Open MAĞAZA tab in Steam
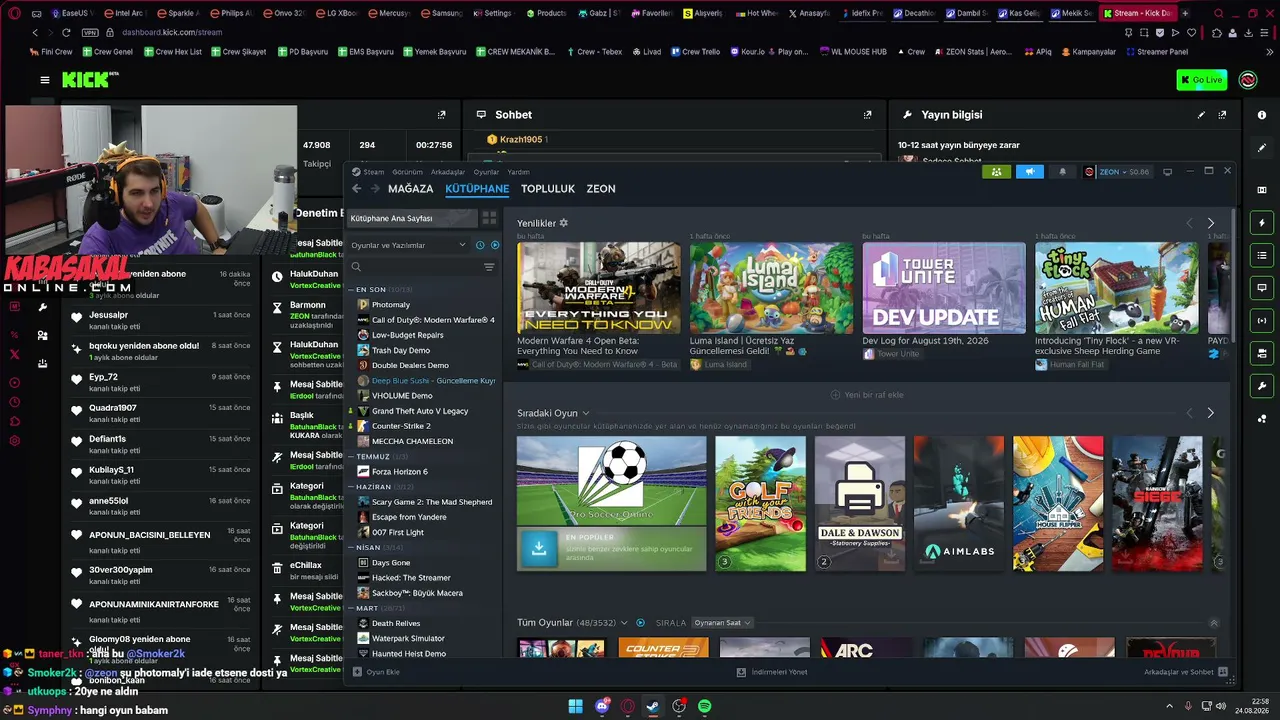 (411, 189)
